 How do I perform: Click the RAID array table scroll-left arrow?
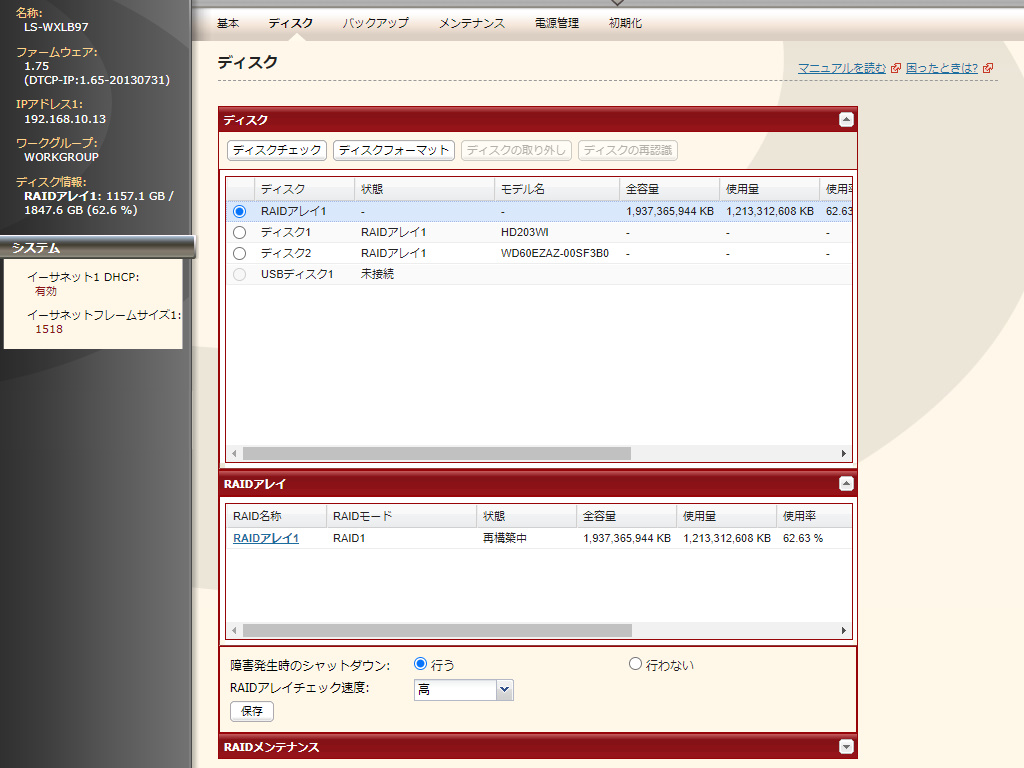point(233,631)
